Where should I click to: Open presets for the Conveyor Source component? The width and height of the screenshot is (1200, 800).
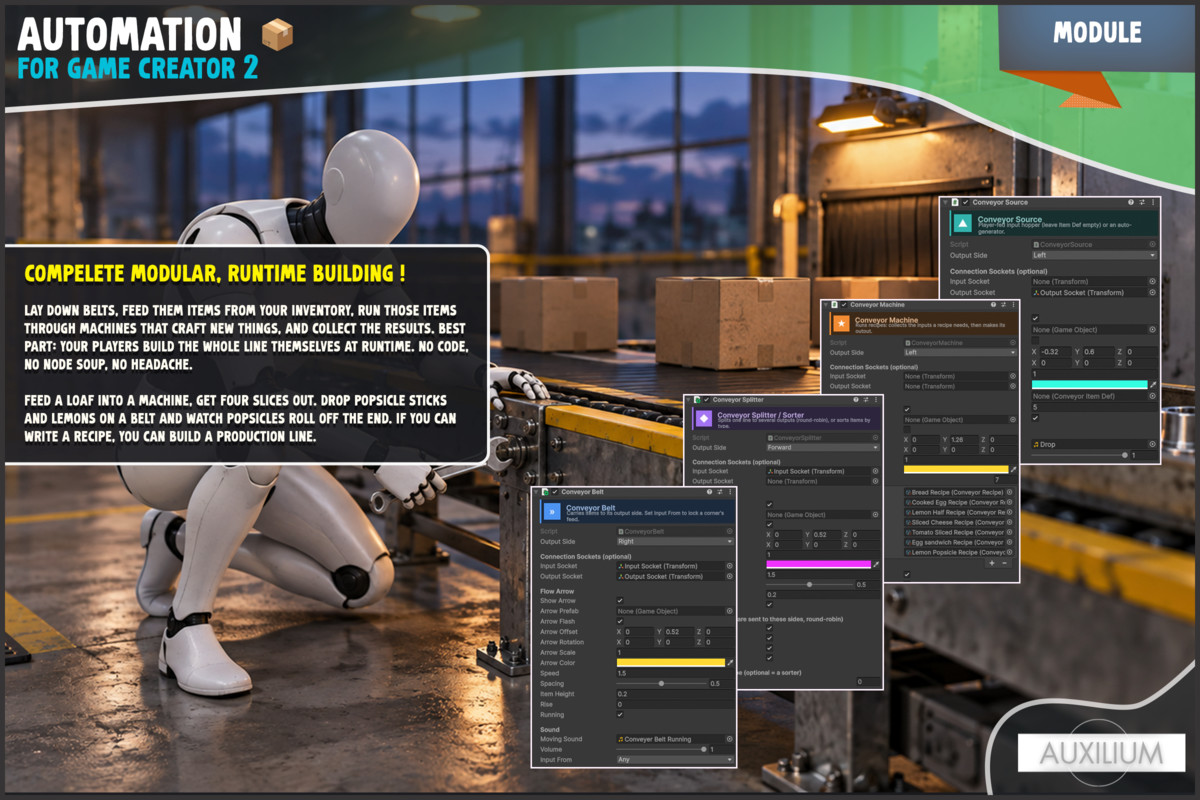tap(1142, 202)
